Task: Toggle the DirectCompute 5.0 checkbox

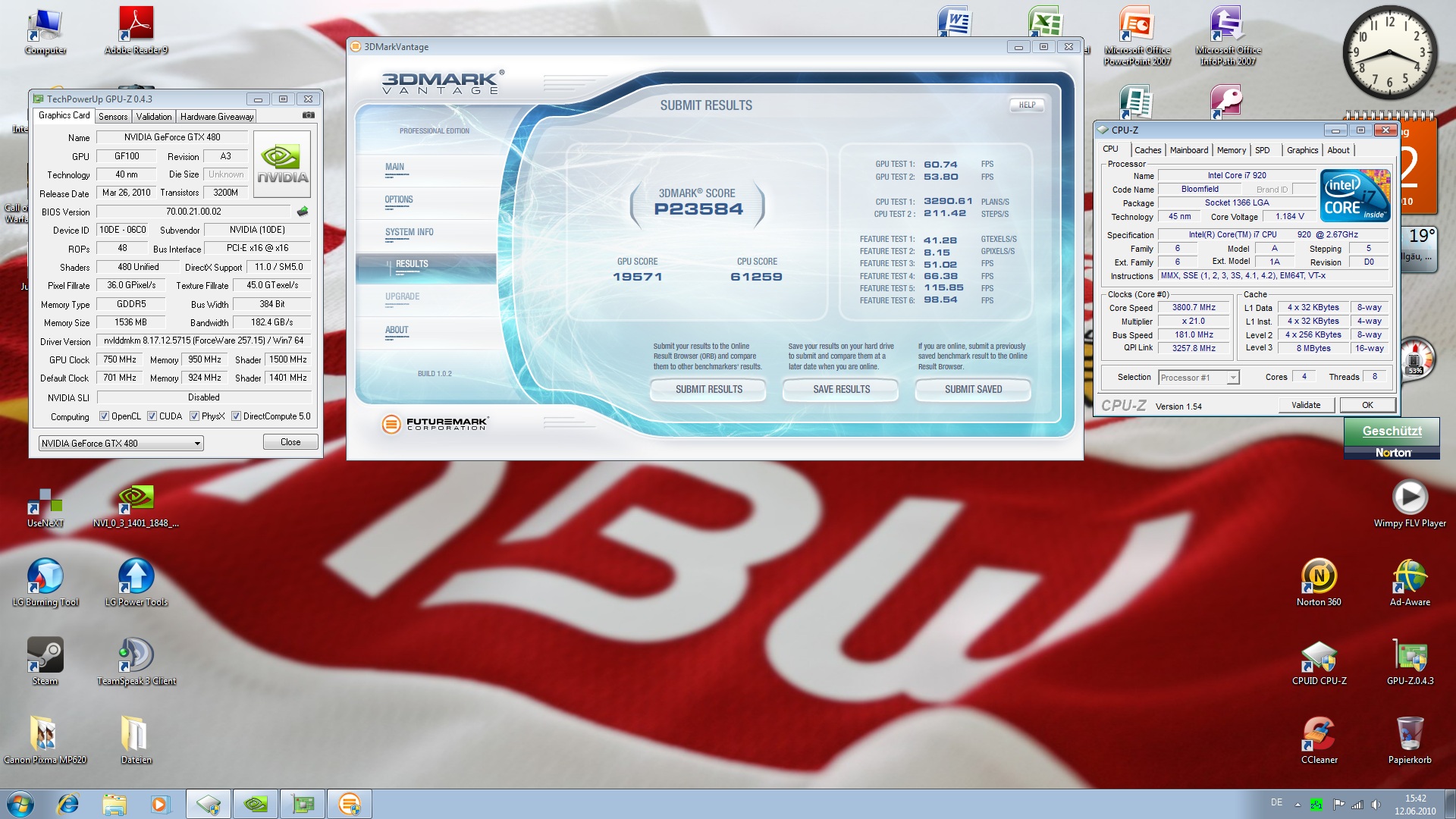Action: [x=236, y=416]
